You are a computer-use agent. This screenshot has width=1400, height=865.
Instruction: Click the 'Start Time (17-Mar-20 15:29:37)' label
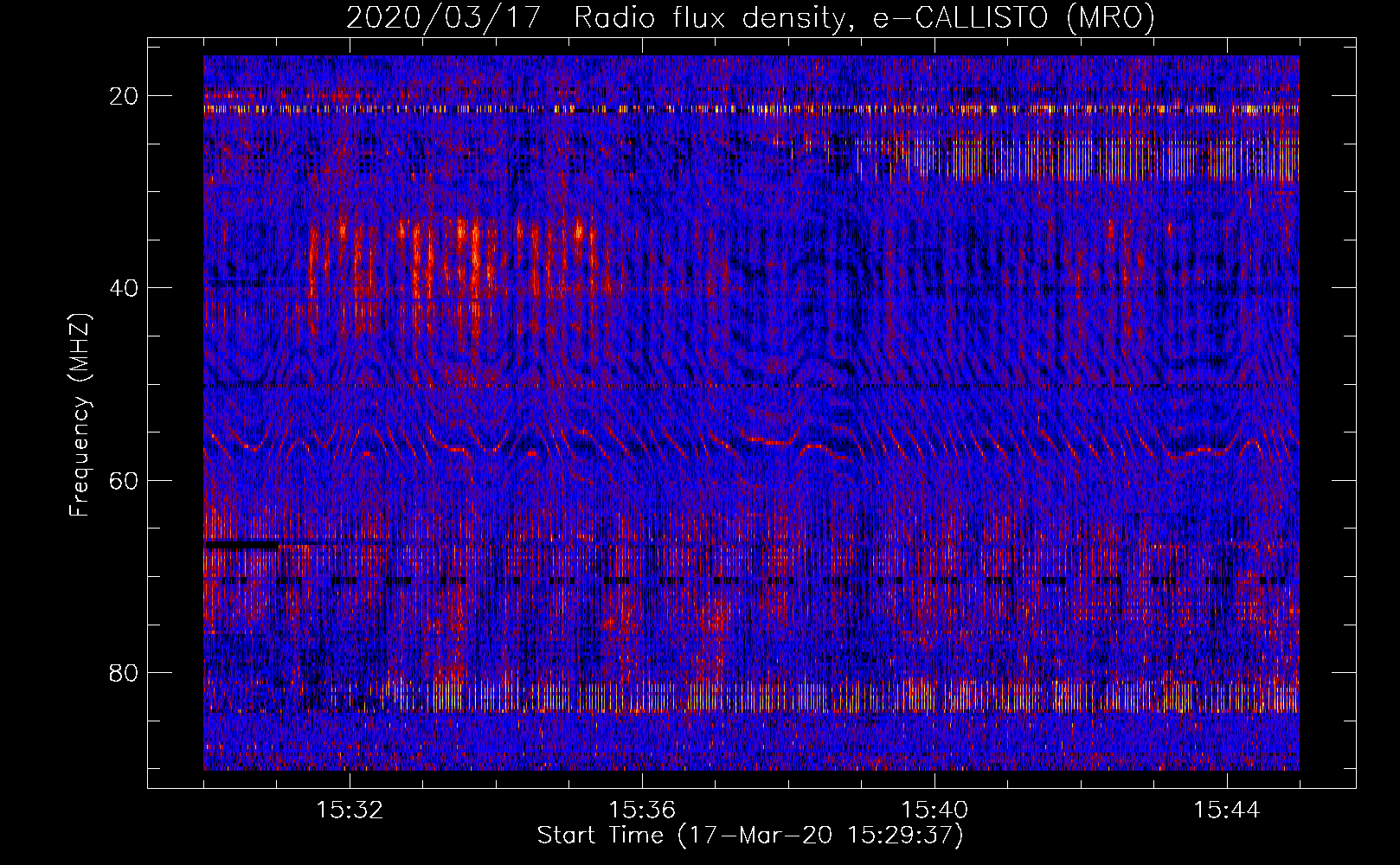[x=750, y=836]
